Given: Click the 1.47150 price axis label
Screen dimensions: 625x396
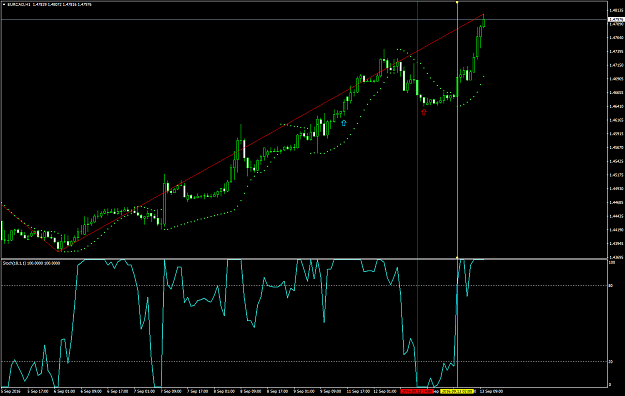Looking at the screenshot, I should [616, 65].
